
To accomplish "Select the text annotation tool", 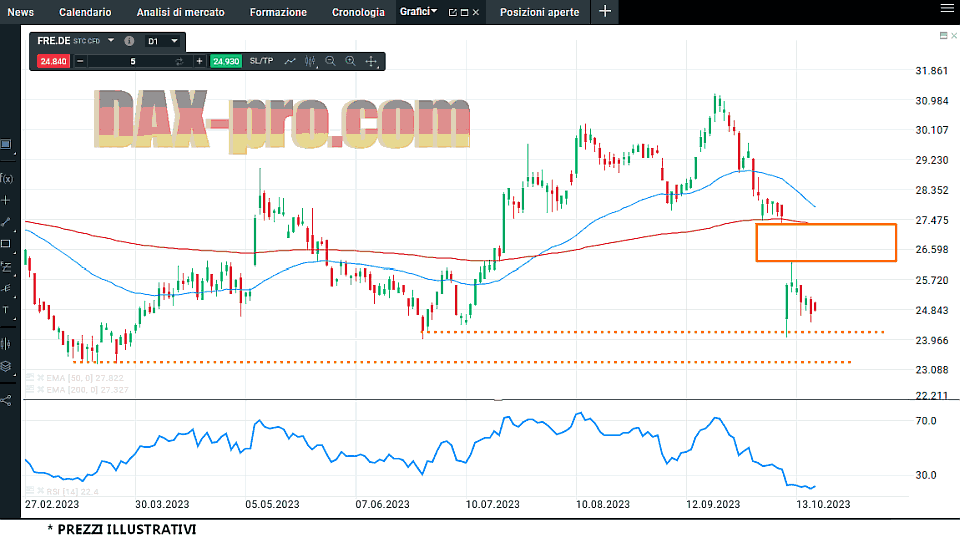I will (x=6, y=310).
